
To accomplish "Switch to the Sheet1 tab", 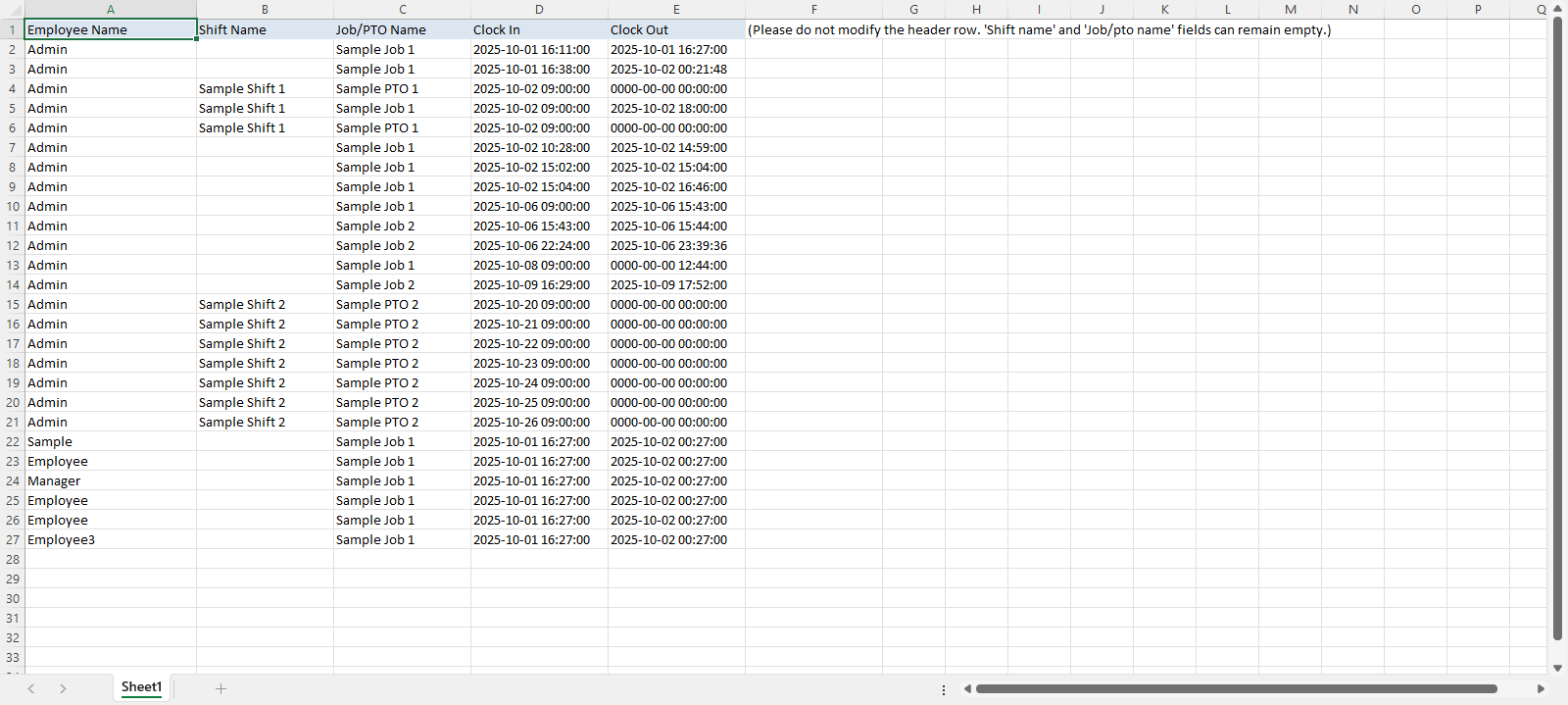I will pos(141,687).
